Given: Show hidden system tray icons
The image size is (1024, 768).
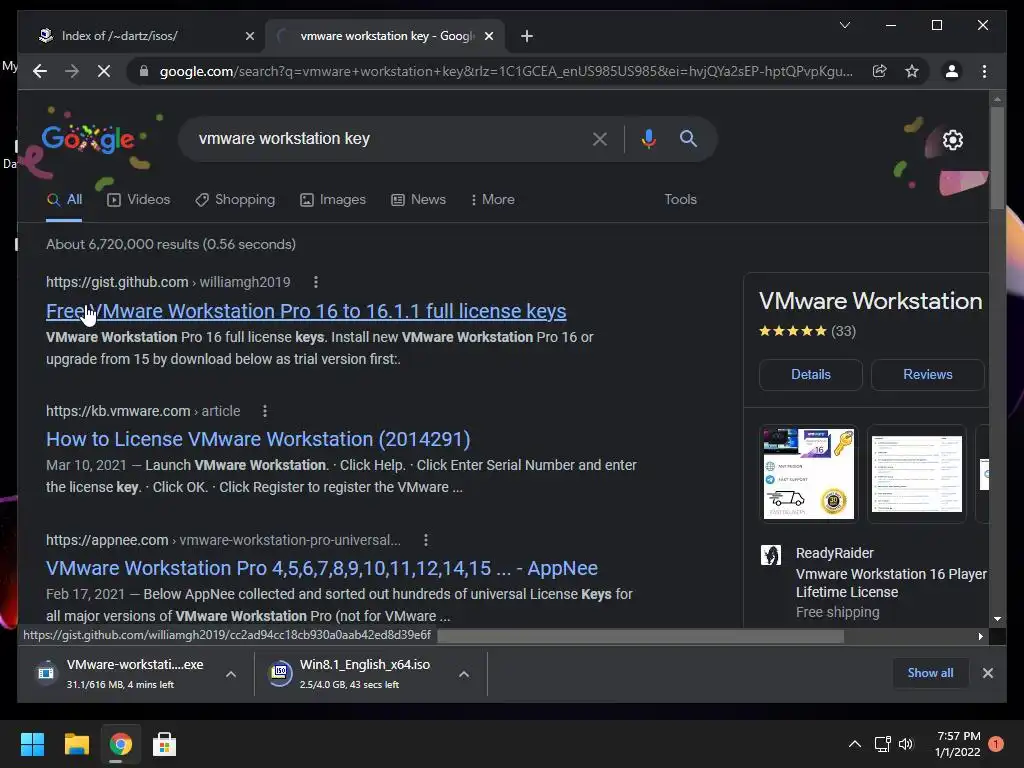Looking at the screenshot, I should tap(854, 744).
